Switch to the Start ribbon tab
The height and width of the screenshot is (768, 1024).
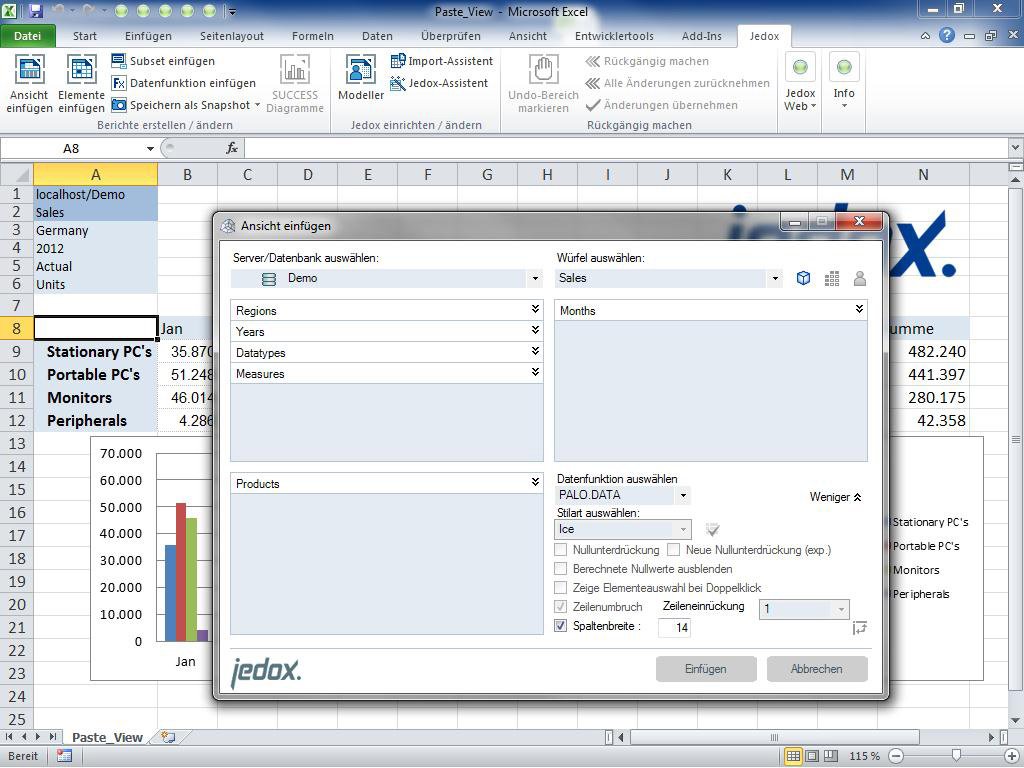[85, 36]
